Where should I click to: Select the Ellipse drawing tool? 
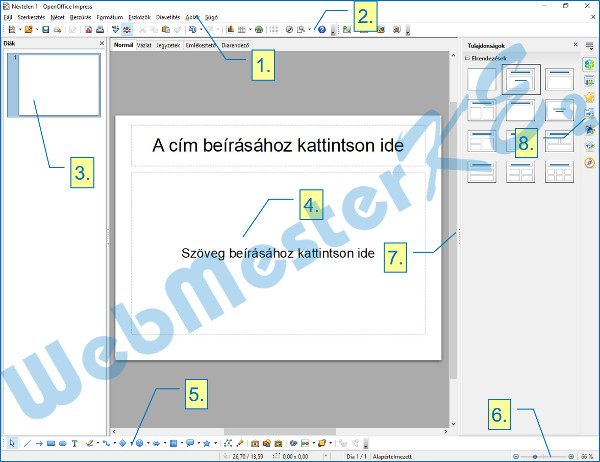click(x=63, y=443)
